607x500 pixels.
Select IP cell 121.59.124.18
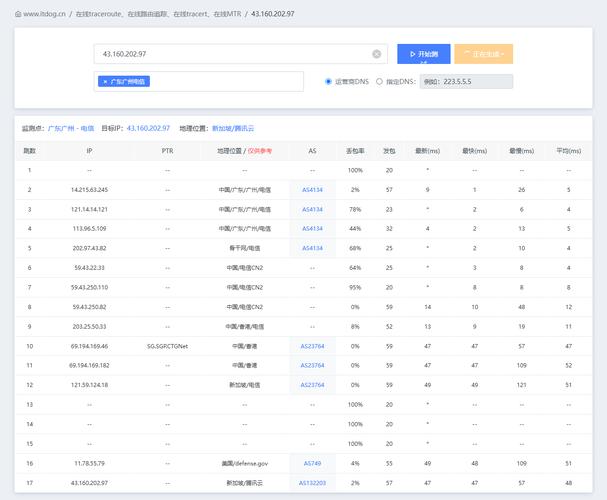pyautogui.click(x=89, y=385)
